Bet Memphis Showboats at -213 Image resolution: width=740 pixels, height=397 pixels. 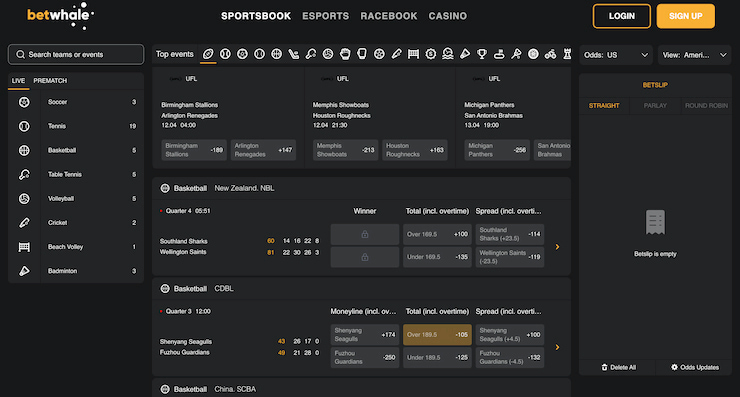click(345, 150)
